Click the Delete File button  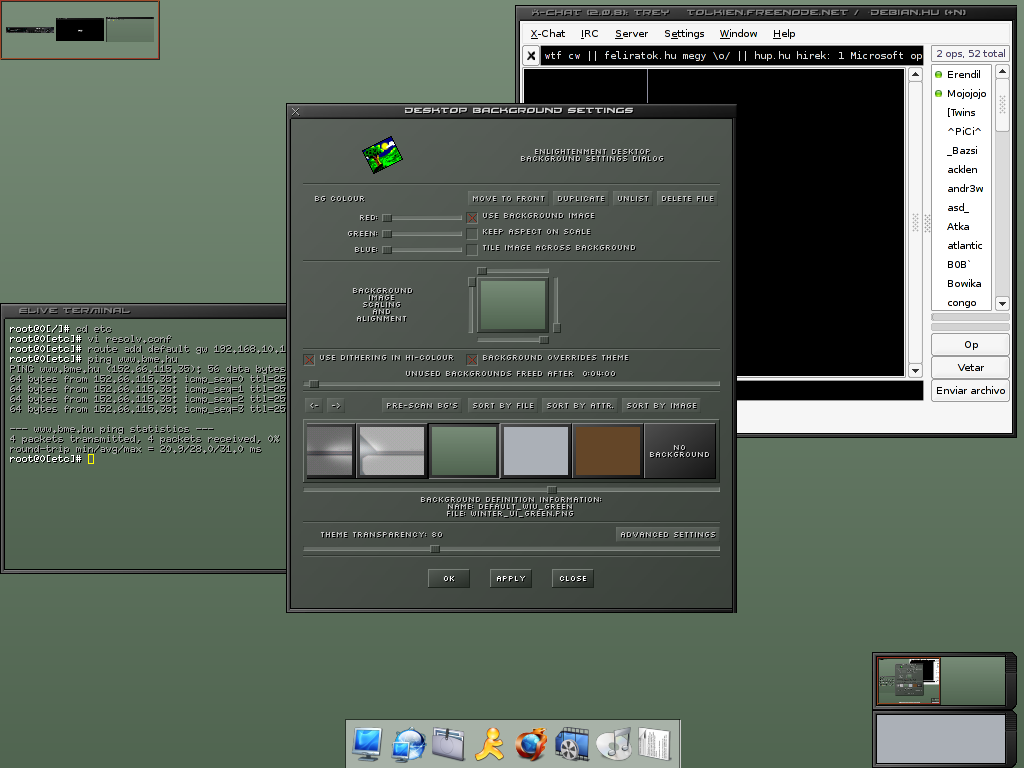click(687, 199)
